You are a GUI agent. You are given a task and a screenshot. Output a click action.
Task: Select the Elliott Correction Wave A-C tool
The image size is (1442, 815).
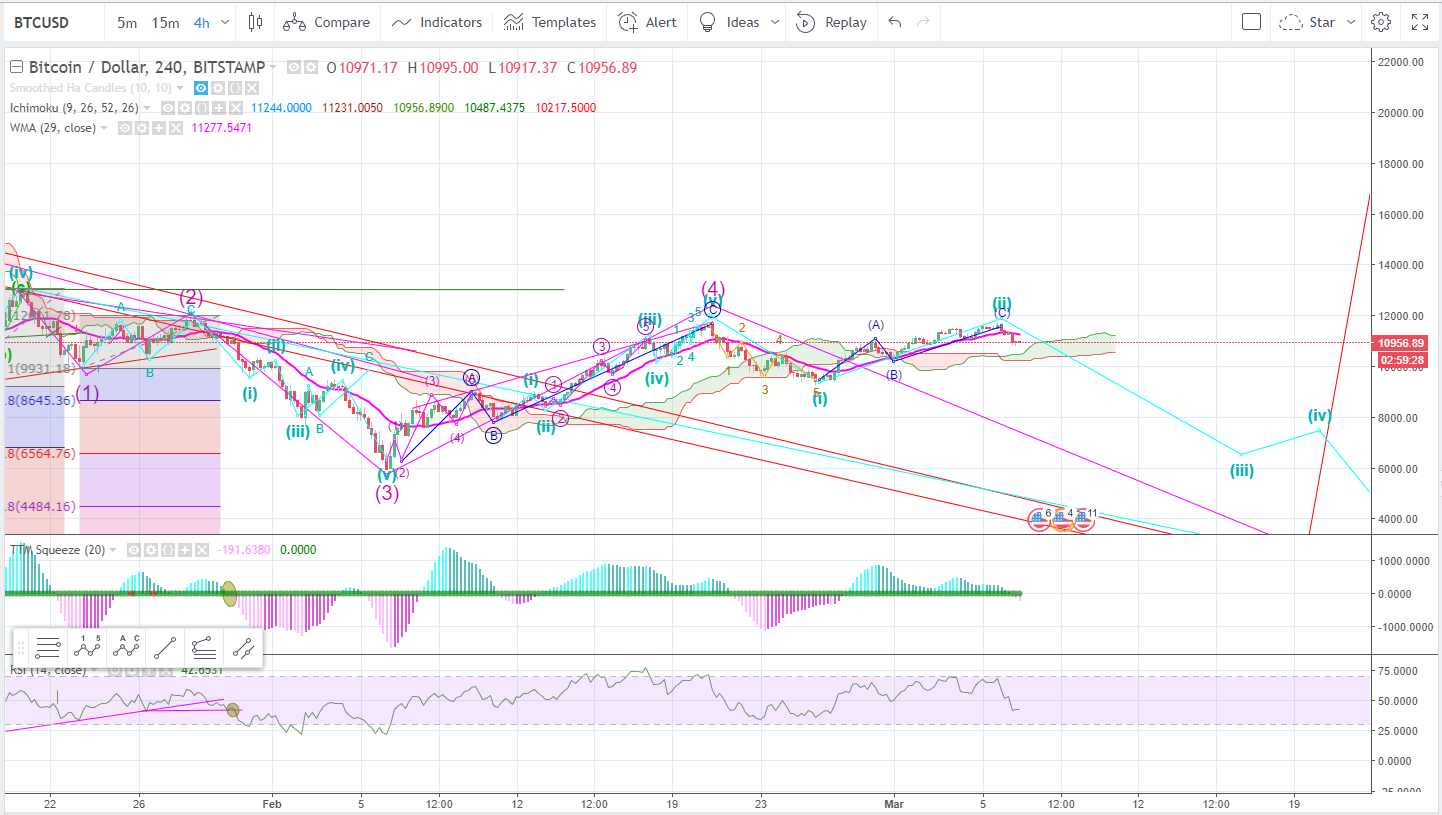pyautogui.click(x=126, y=648)
